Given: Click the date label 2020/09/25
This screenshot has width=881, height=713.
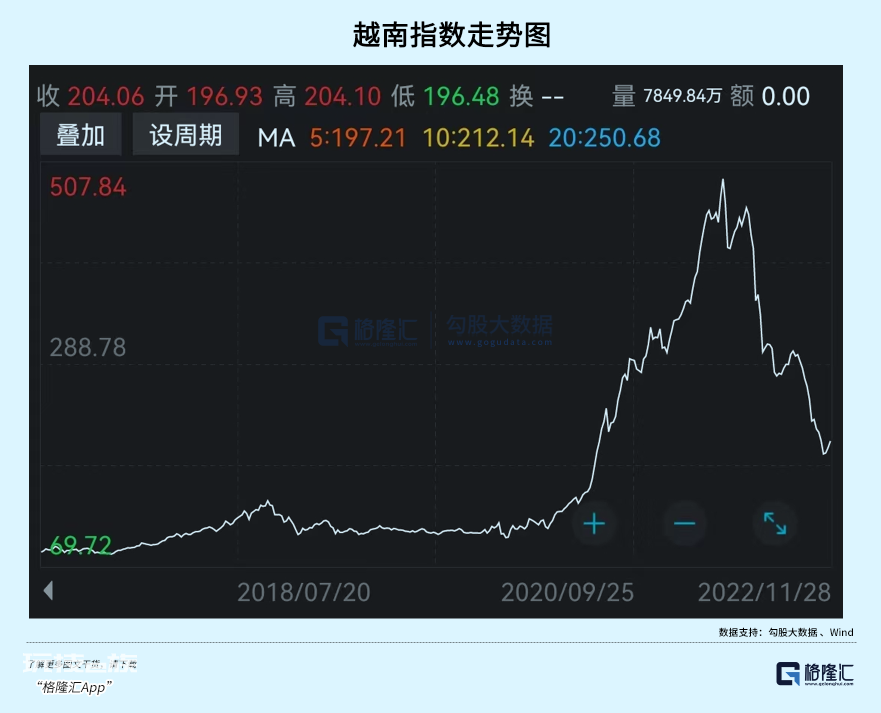Looking at the screenshot, I should (x=567, y=592).
